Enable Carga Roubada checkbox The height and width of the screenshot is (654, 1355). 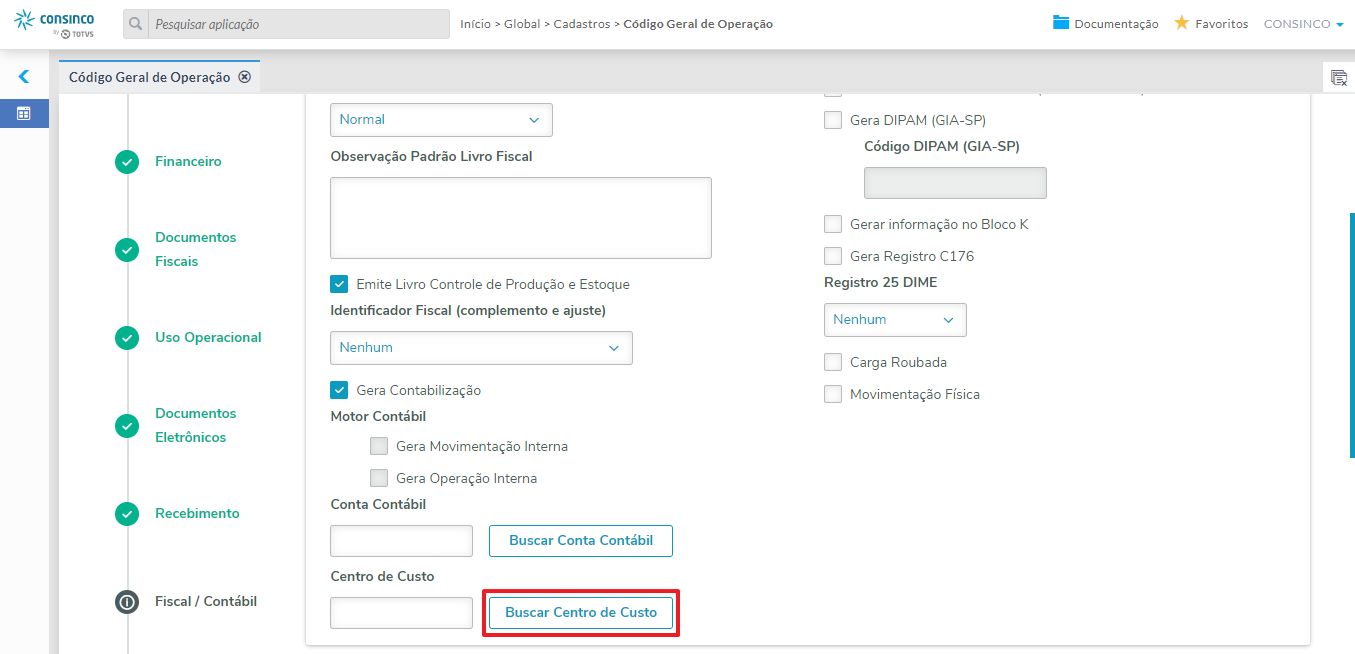click(x=833, y=362)
